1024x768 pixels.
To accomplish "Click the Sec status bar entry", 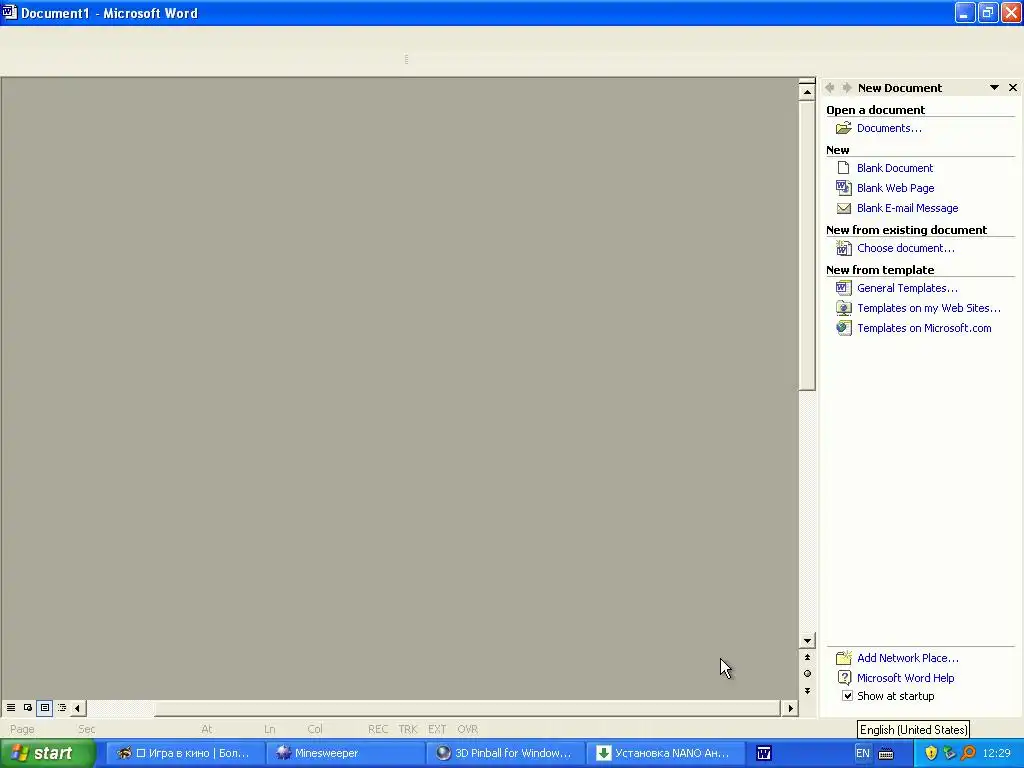I will [86, 729].
